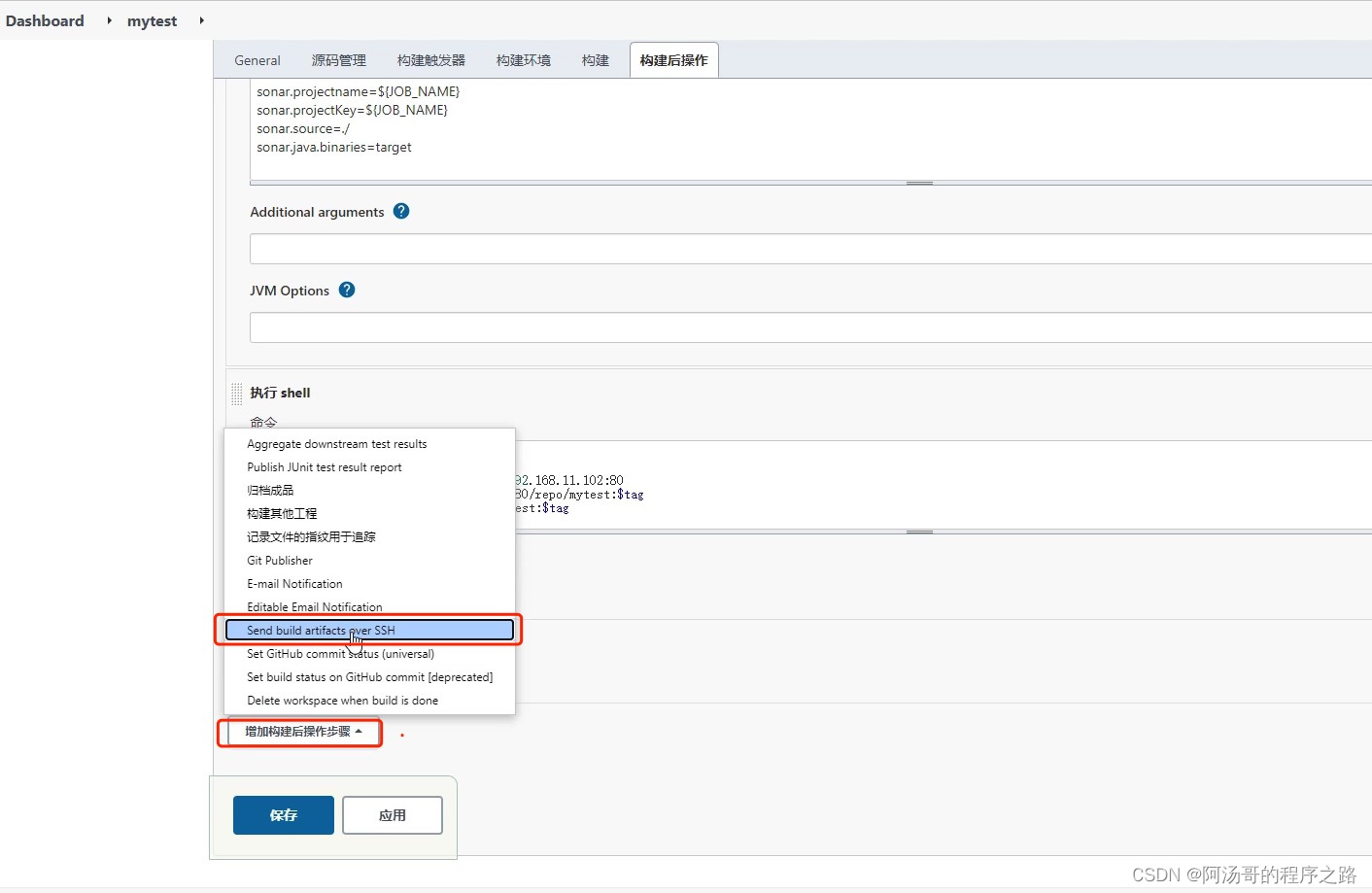This screenshot has height=893, width=1372.
Task: Click into the Additional arguments field
Action: pos(810,249)
